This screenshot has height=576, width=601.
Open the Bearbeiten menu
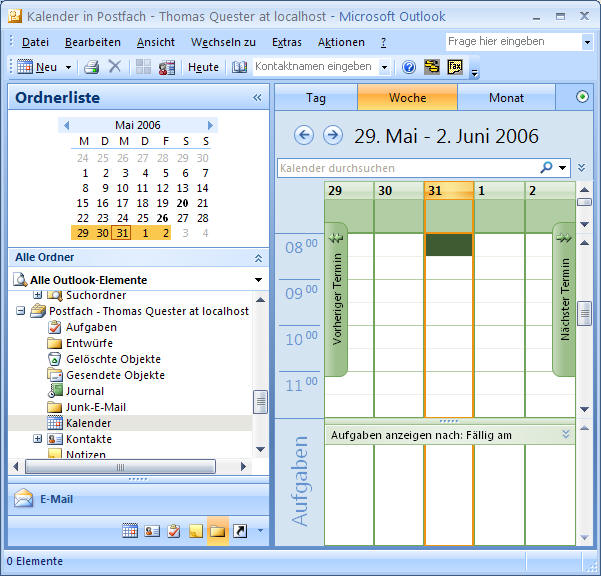coord(93,42)
